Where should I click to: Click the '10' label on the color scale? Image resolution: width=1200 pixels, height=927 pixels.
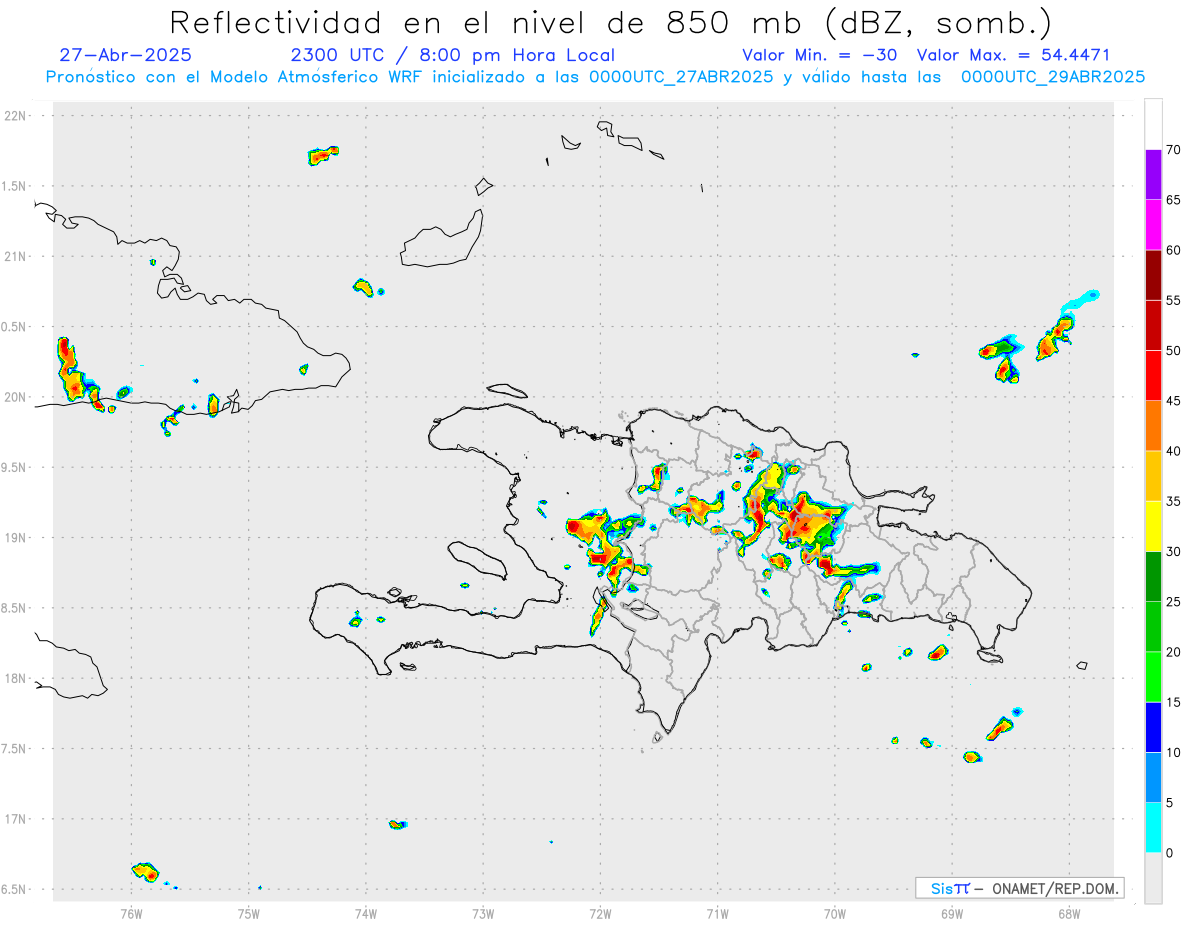click(x=1174, y=752)
